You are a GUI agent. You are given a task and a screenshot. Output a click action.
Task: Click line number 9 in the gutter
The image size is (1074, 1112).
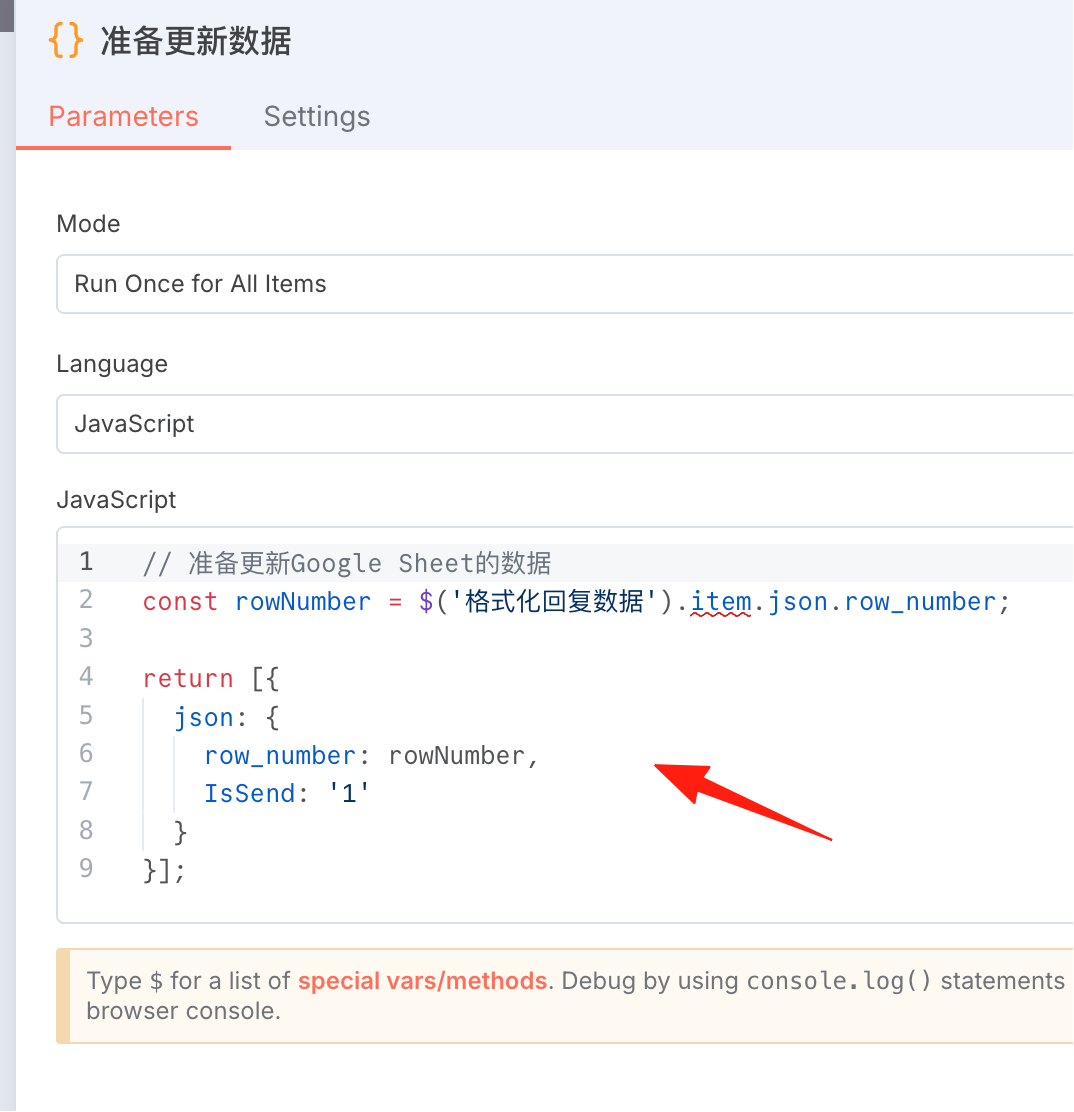[86, 868]
